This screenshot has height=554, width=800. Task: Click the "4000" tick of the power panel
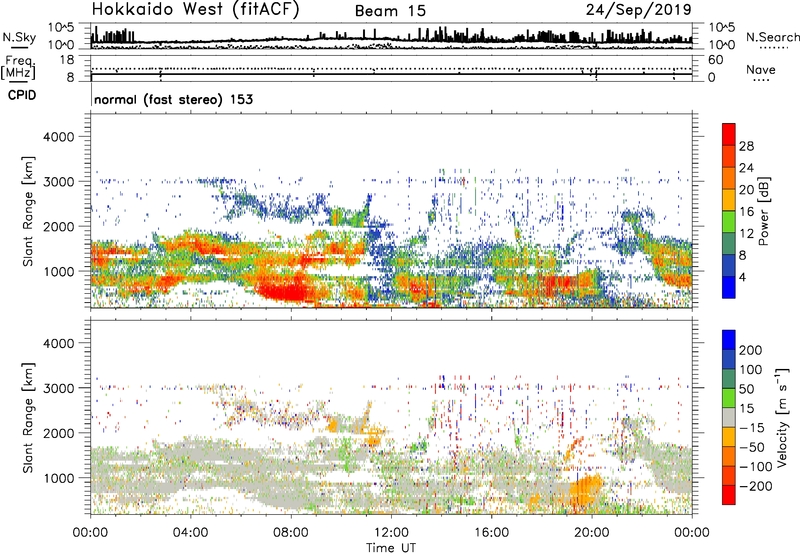pos(58,137)
